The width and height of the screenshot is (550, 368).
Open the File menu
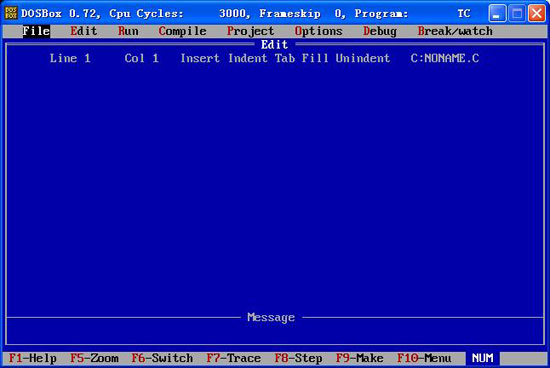[x=36, y=31]
